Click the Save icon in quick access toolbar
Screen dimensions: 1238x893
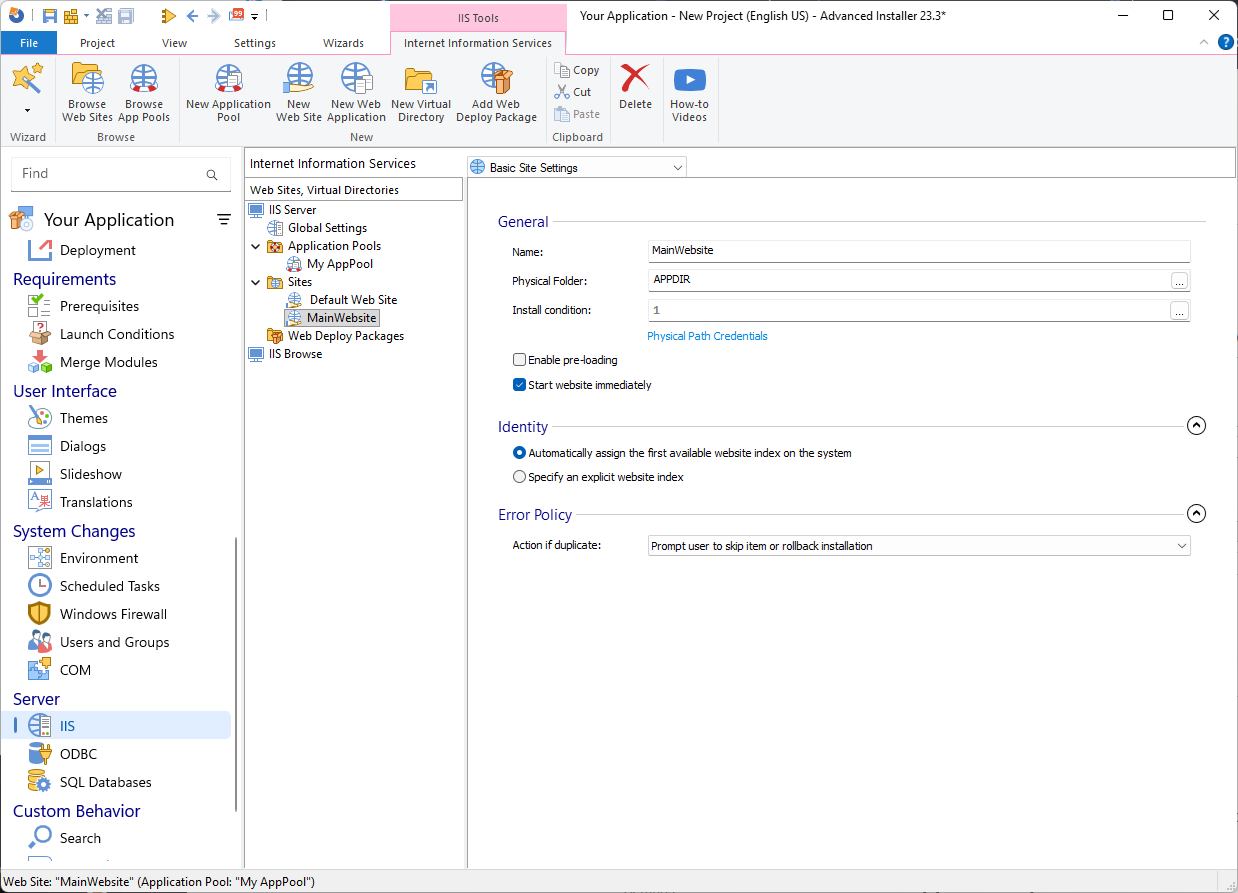point(50,15)
